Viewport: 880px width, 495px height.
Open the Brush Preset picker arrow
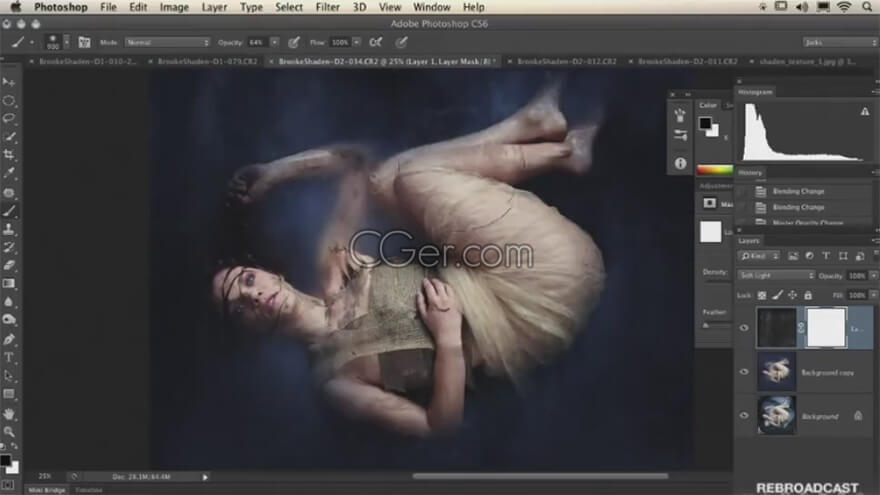click(x=67, y=42)
